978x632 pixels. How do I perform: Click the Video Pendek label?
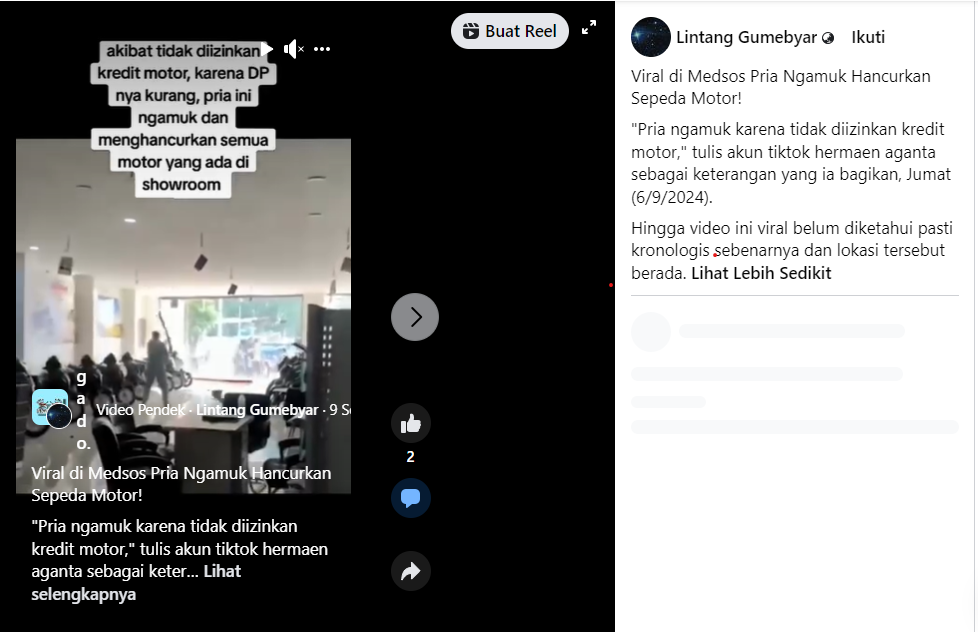pyautogui.click(x=140, y=410)
